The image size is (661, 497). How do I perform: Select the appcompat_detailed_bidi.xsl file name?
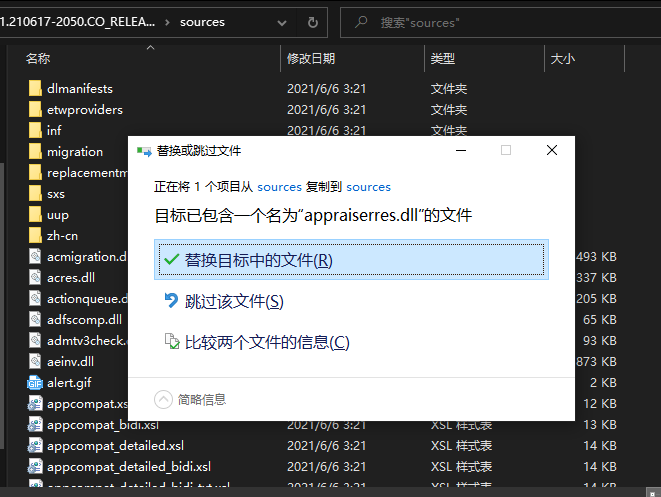click(129, 467)
